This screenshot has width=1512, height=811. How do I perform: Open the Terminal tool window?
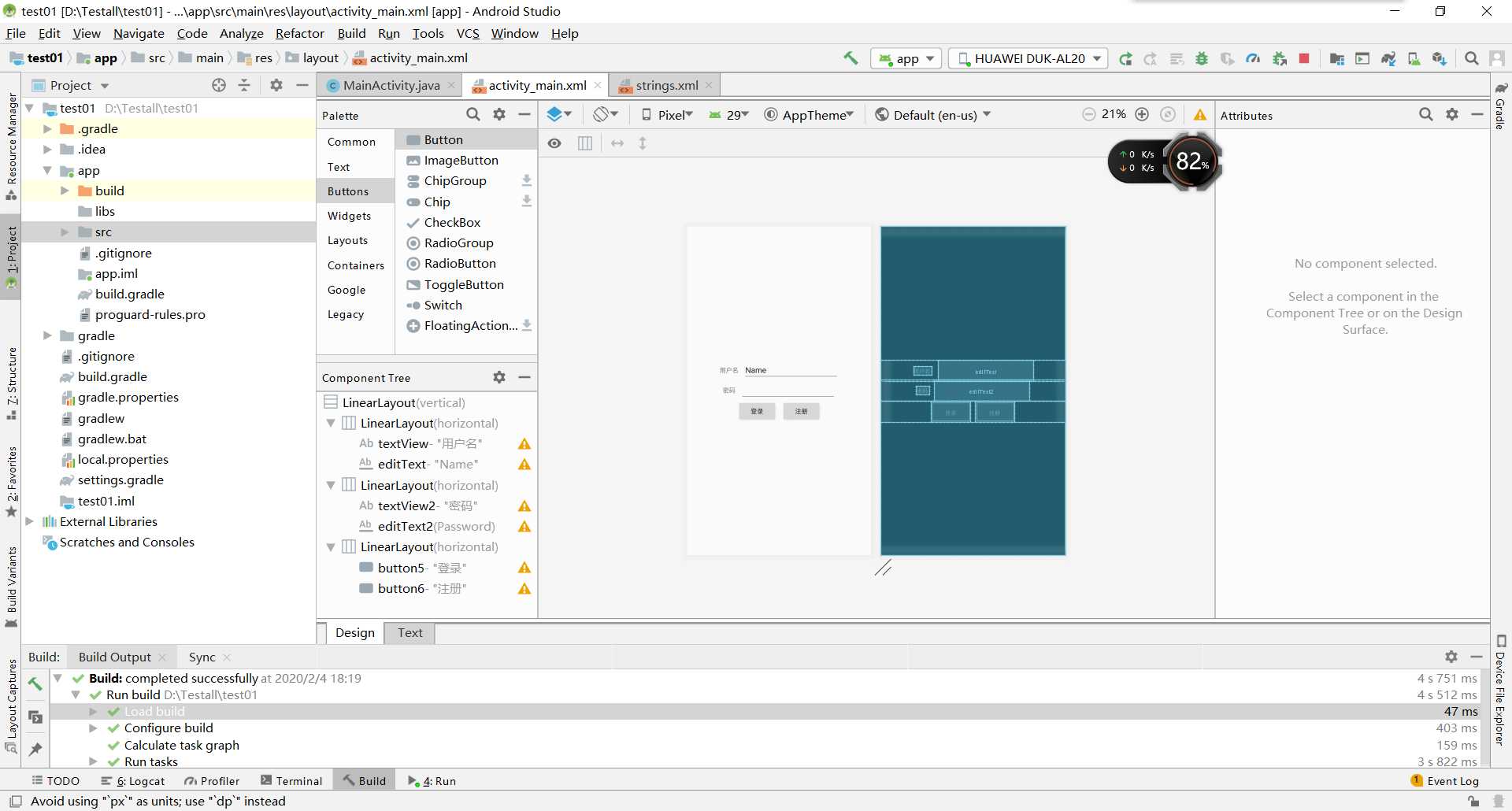[x=291, y=780]
